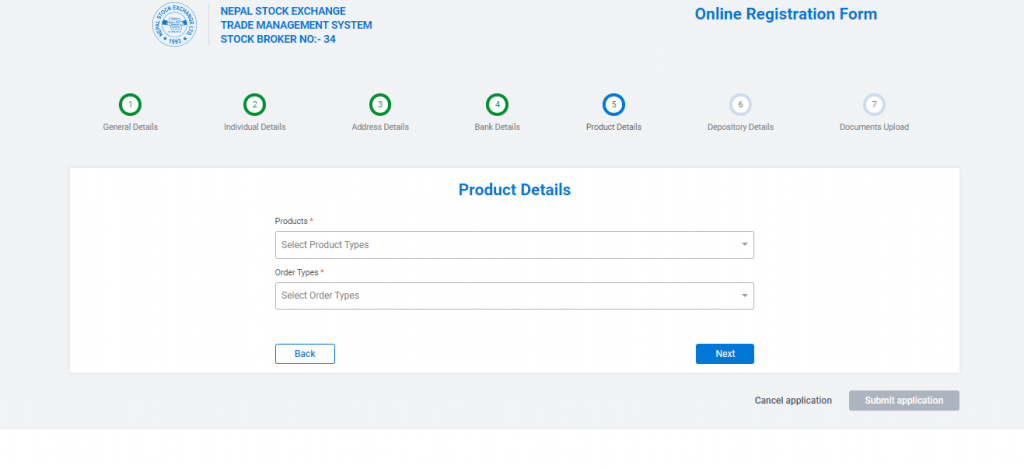Click the Order Types dropdown arrow
The height and width of the screenshot is (469, 1024).
click(x=744, y=296)
